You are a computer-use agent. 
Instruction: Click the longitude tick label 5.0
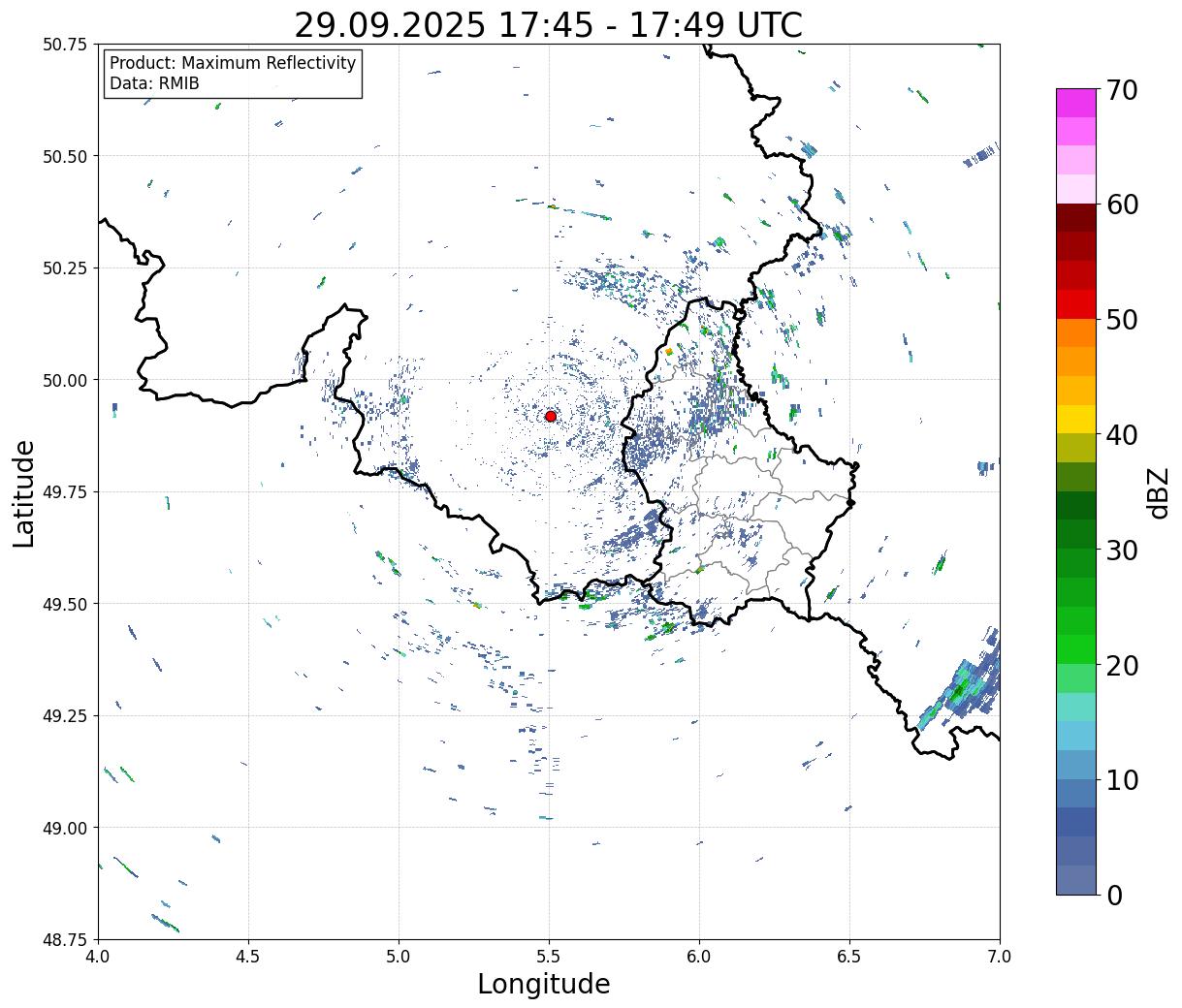[x=399, y=957]
